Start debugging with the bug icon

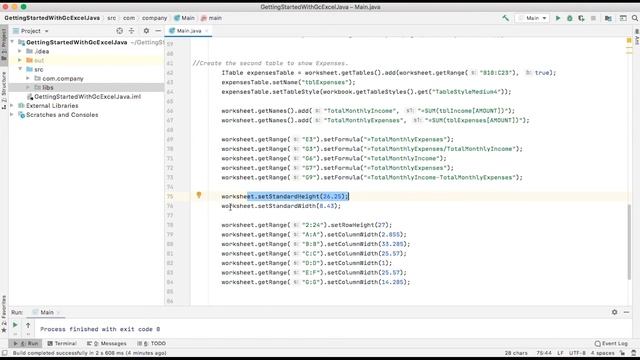click(x=569, y=18)
